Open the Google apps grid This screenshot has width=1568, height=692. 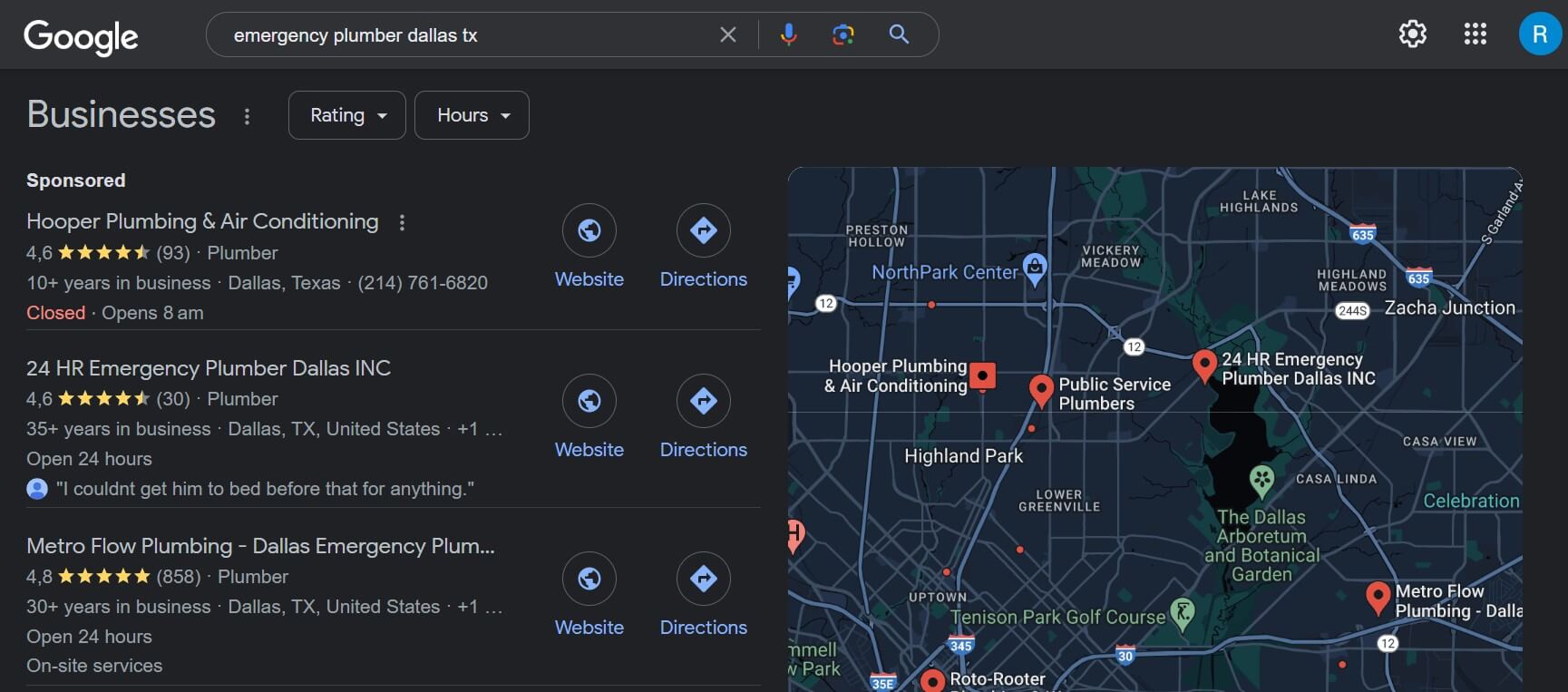[x=1475, y=34]
